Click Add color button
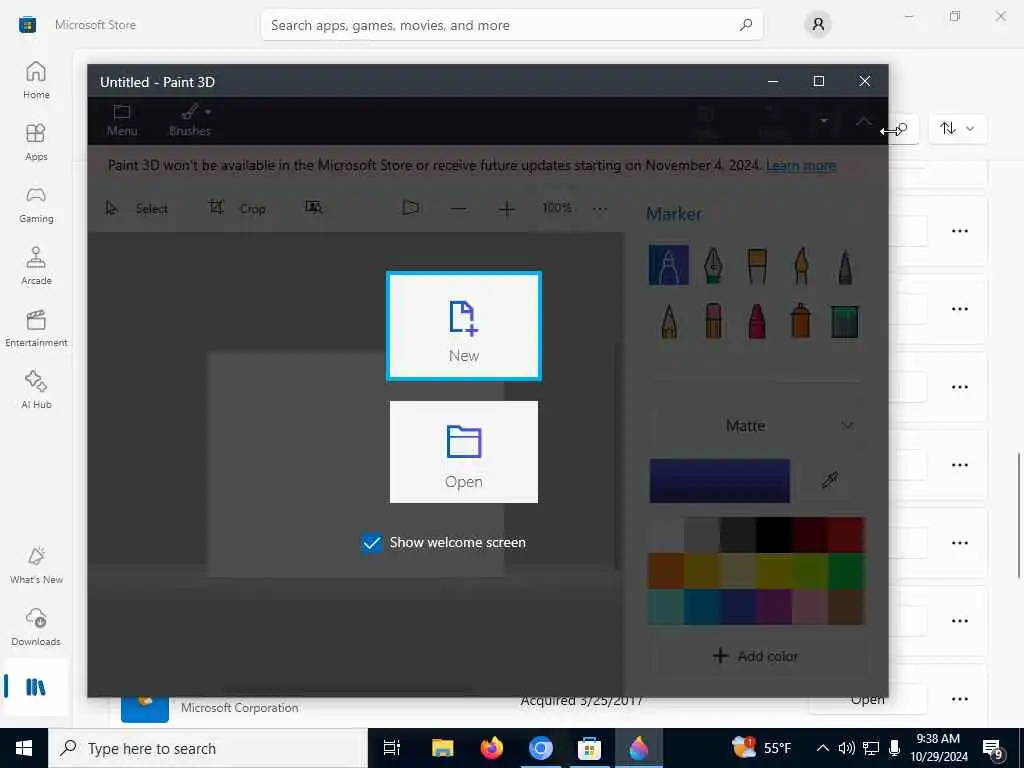The width and height of the screenshot is (1024, 768). 756,656
